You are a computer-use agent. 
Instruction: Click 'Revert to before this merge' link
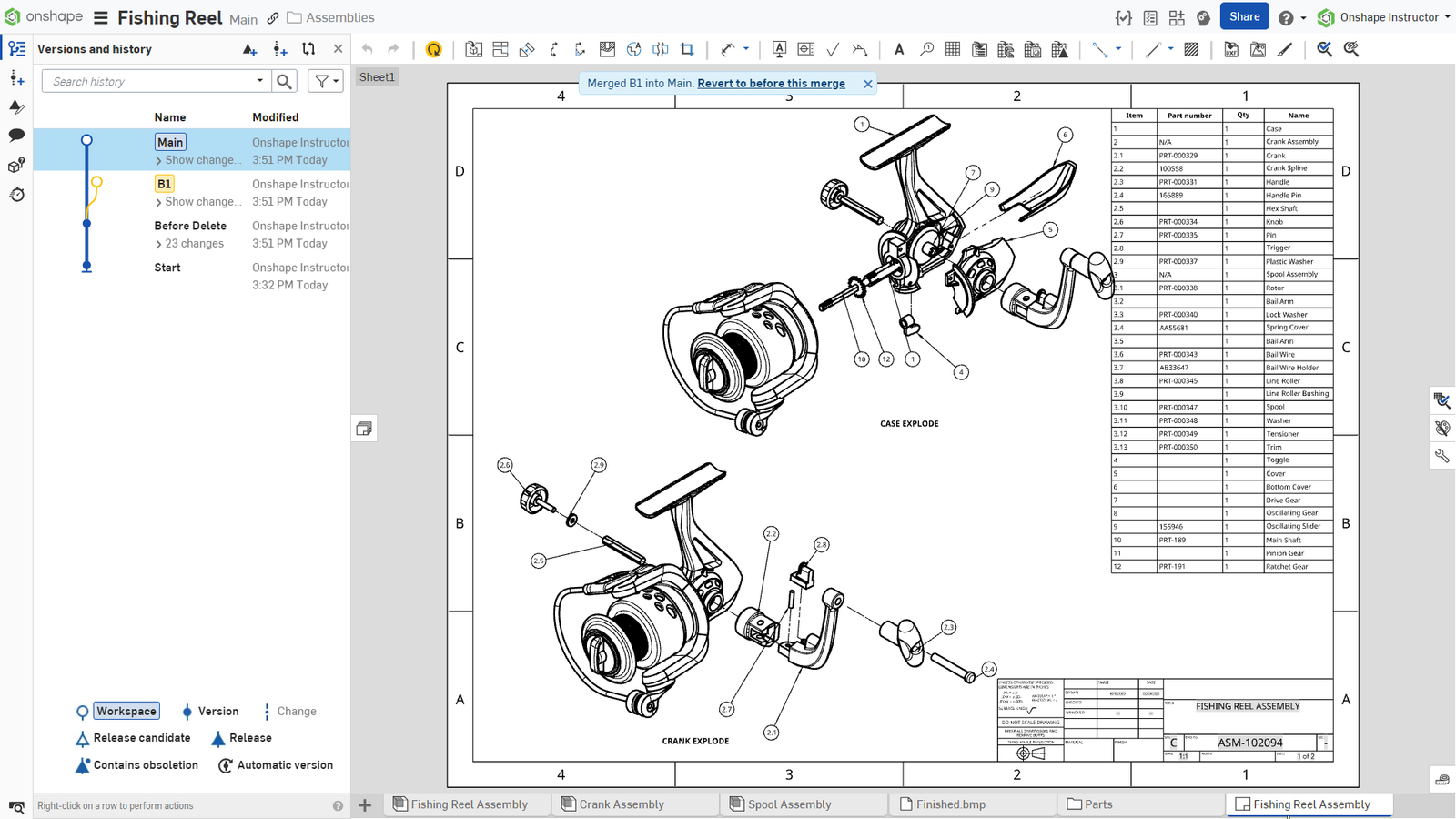pyautogui.click(x=771, y=83)
